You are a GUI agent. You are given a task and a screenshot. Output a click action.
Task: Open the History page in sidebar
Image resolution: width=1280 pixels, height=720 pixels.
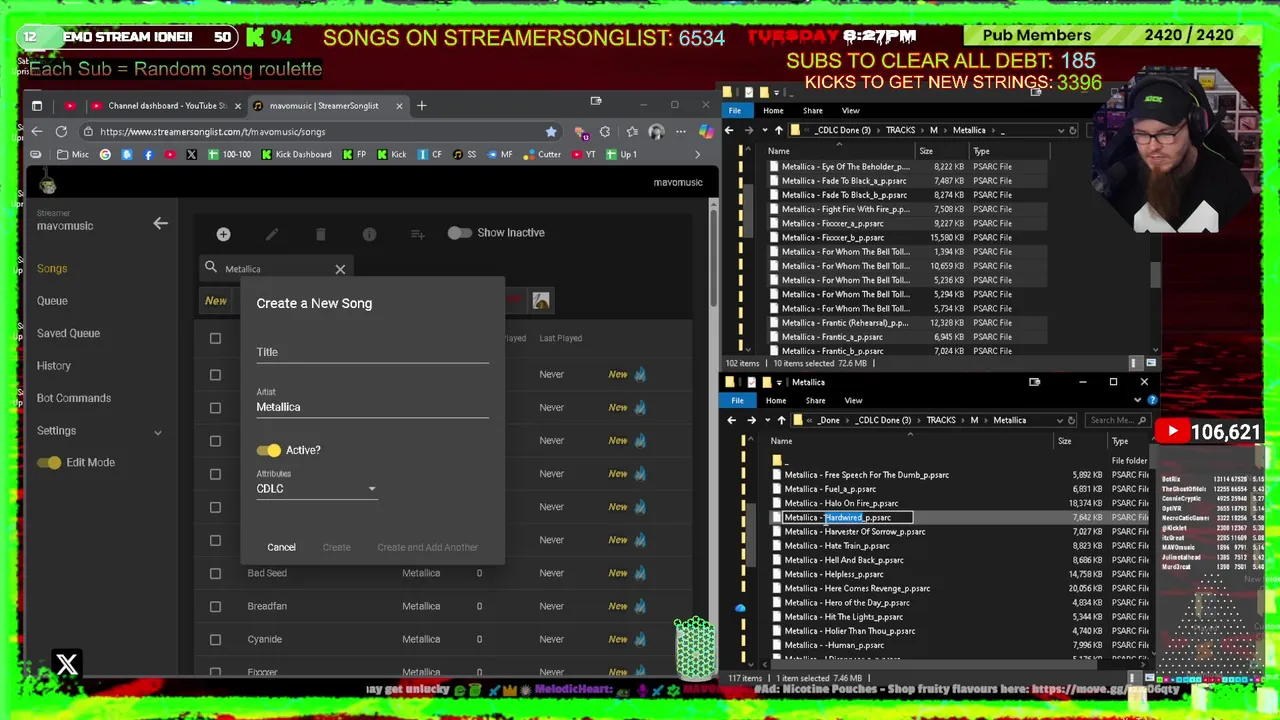[x=54, y=366]
